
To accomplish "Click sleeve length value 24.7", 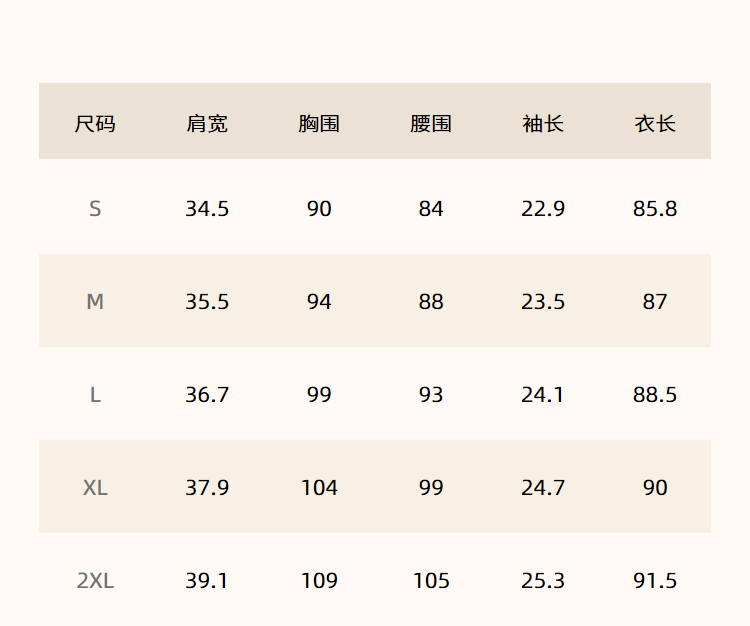I will tap(543, 488).
